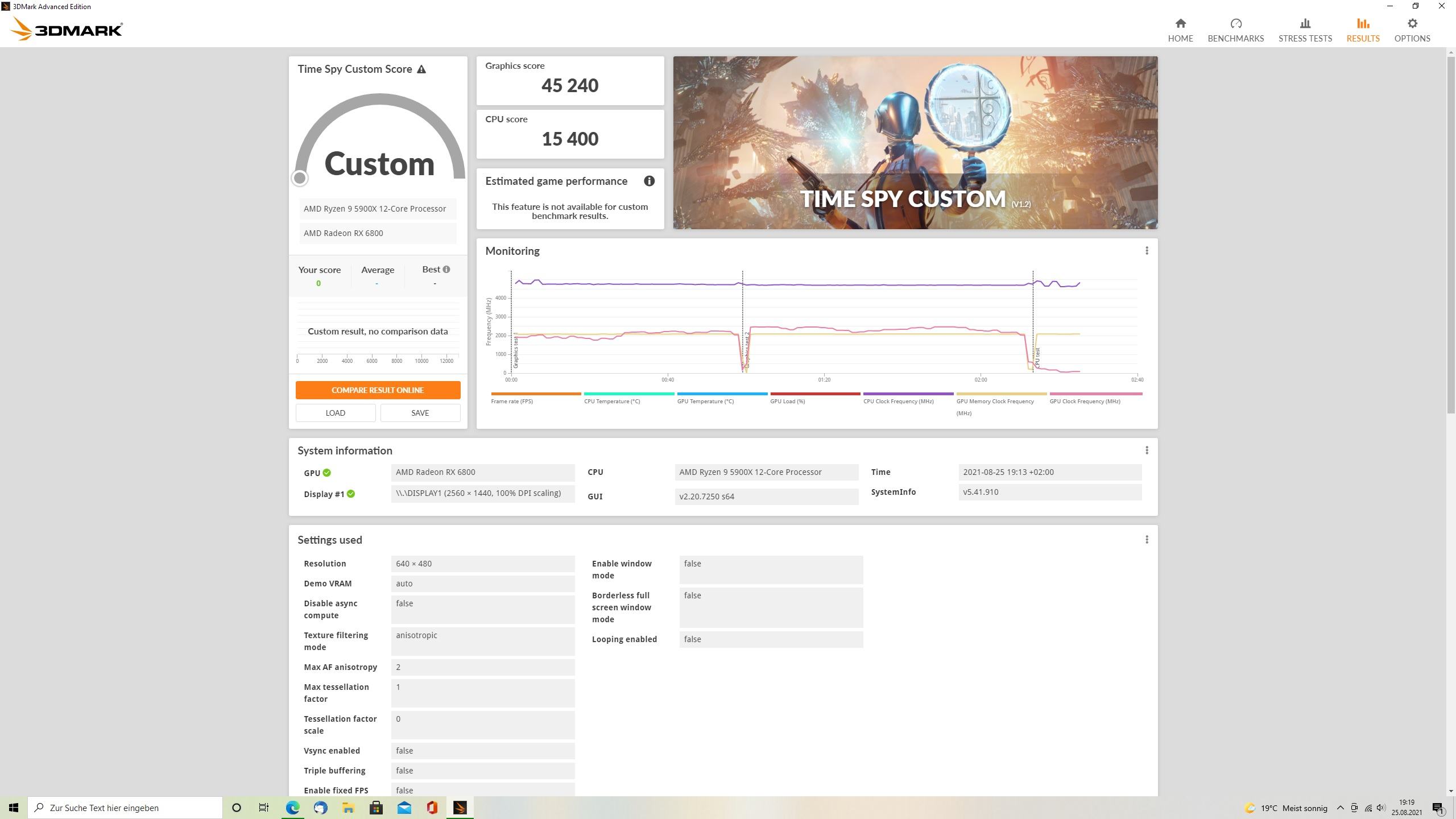The image size is (1456, 819).
Task: Open Mail app from taskbar
Action: (x=404, y=808)
